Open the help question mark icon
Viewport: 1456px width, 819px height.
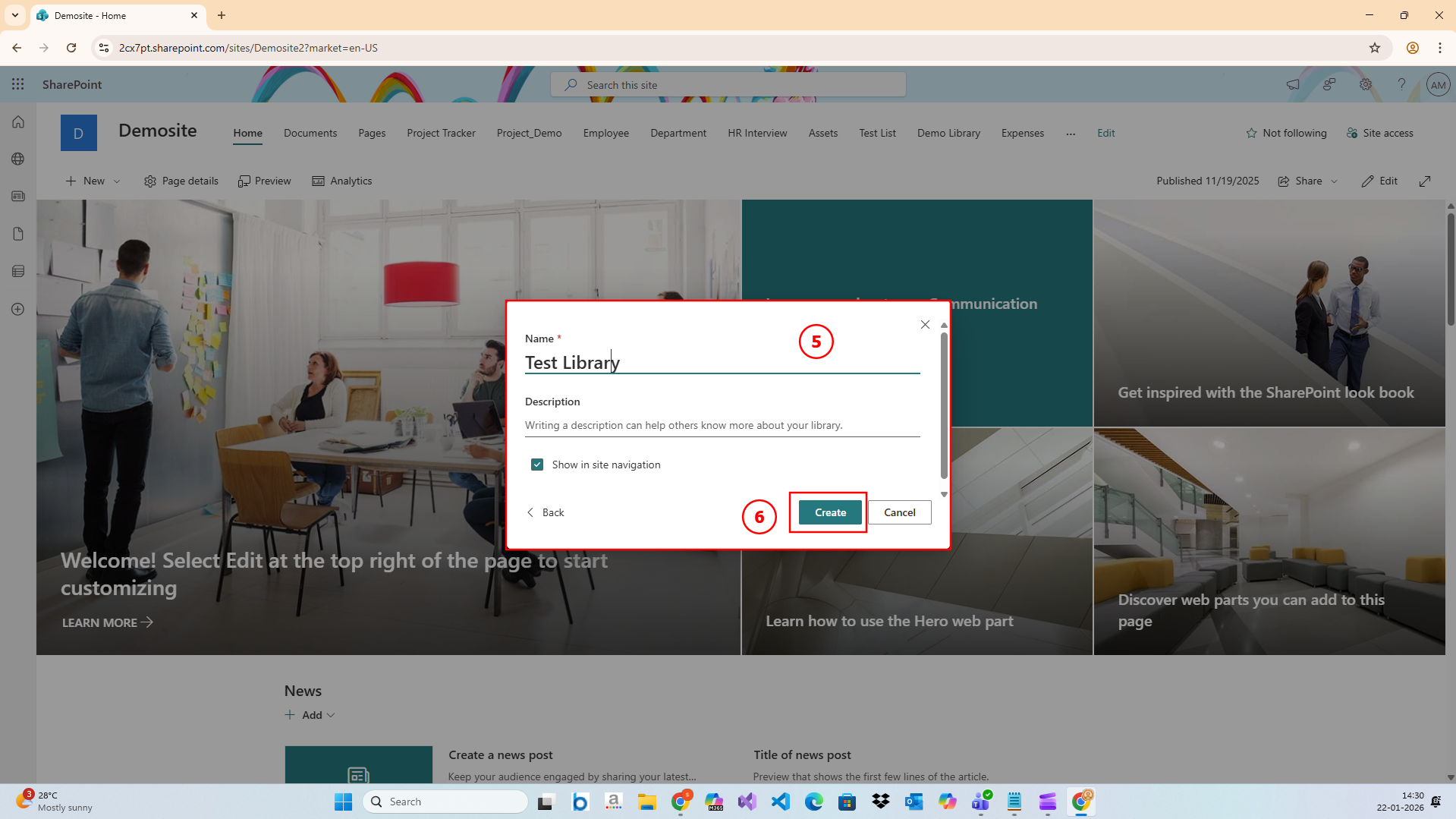(1401, 84)
